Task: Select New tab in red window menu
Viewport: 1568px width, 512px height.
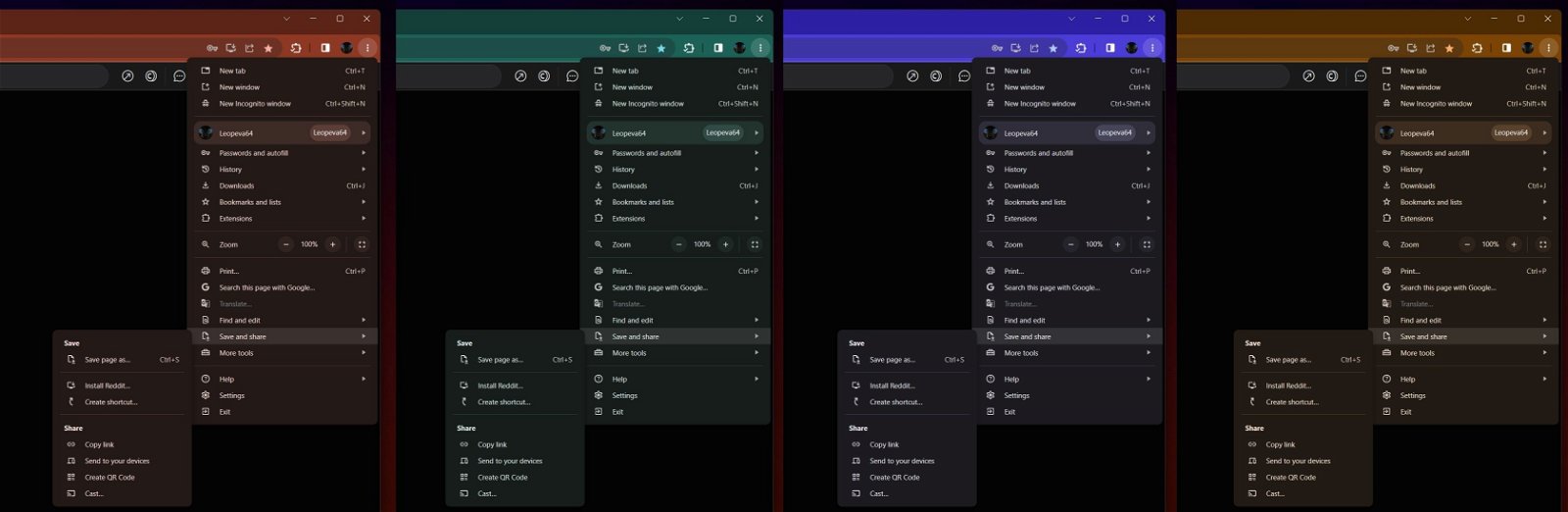Action: 283,71
